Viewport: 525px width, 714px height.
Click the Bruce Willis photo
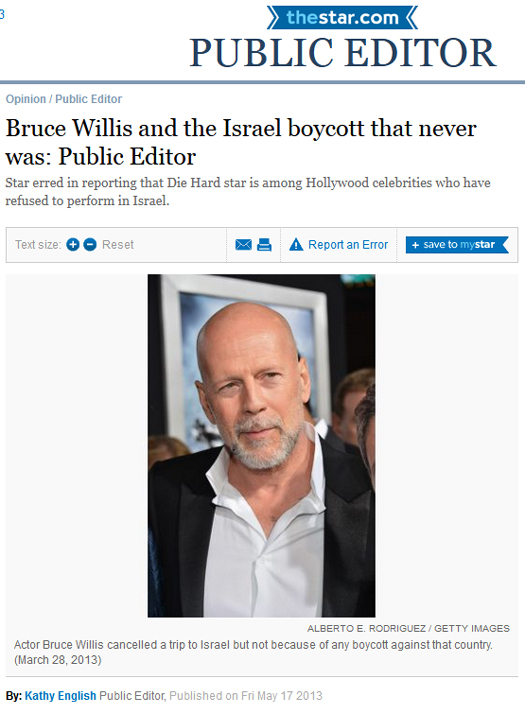tap(261, 446)
